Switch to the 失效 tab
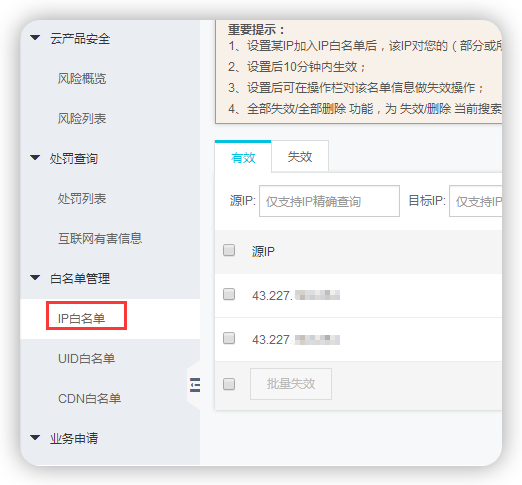 point(300,157)
